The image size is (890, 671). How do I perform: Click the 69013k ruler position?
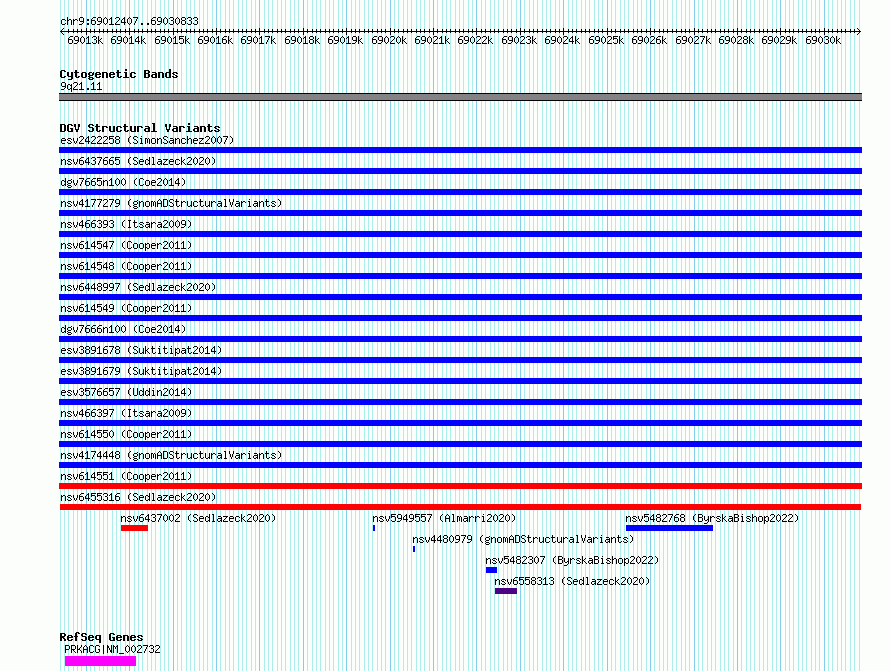(85, 40)
